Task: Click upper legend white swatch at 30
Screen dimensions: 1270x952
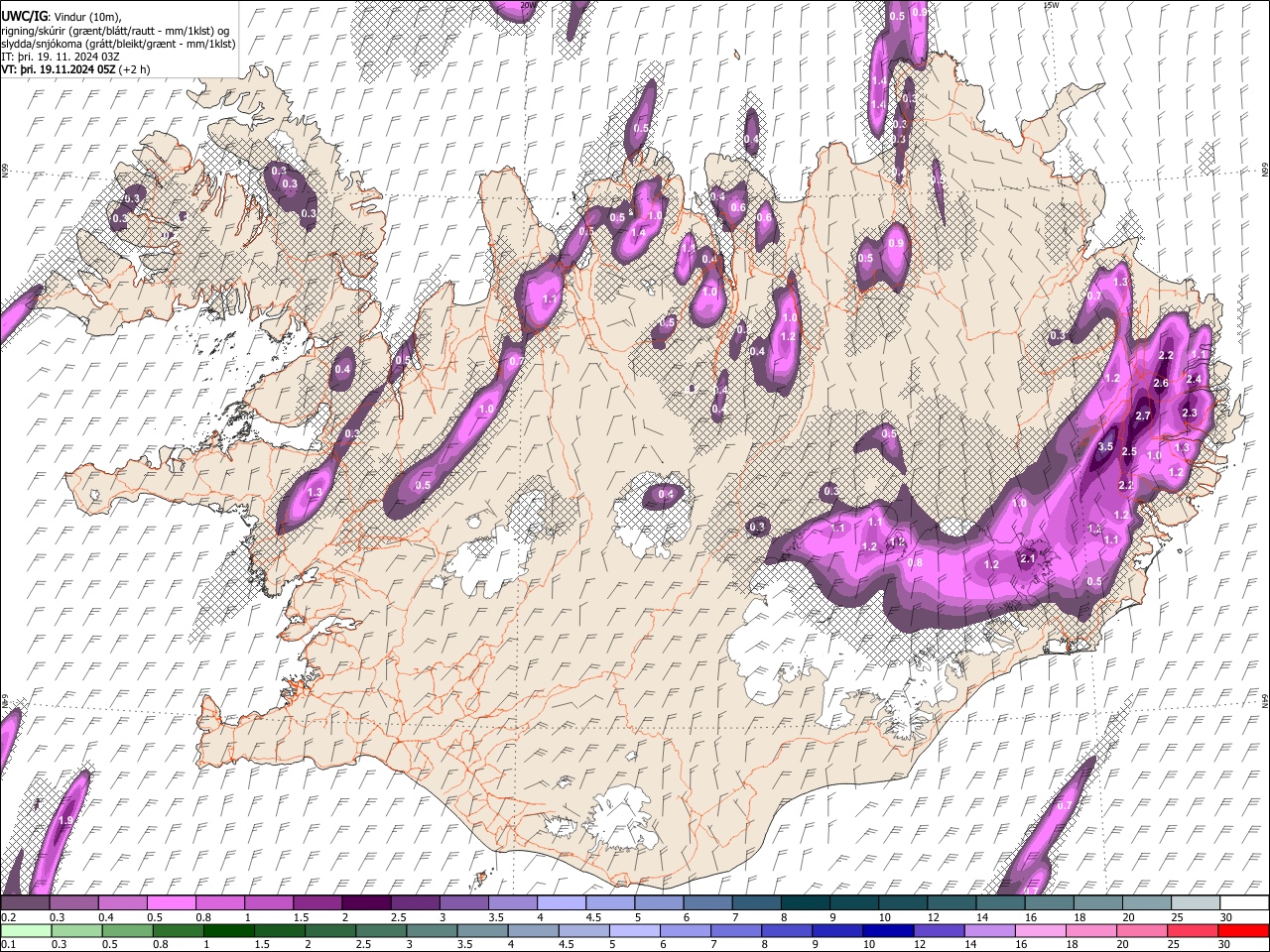Action: pyautogui.click(x=1245, y=902)
